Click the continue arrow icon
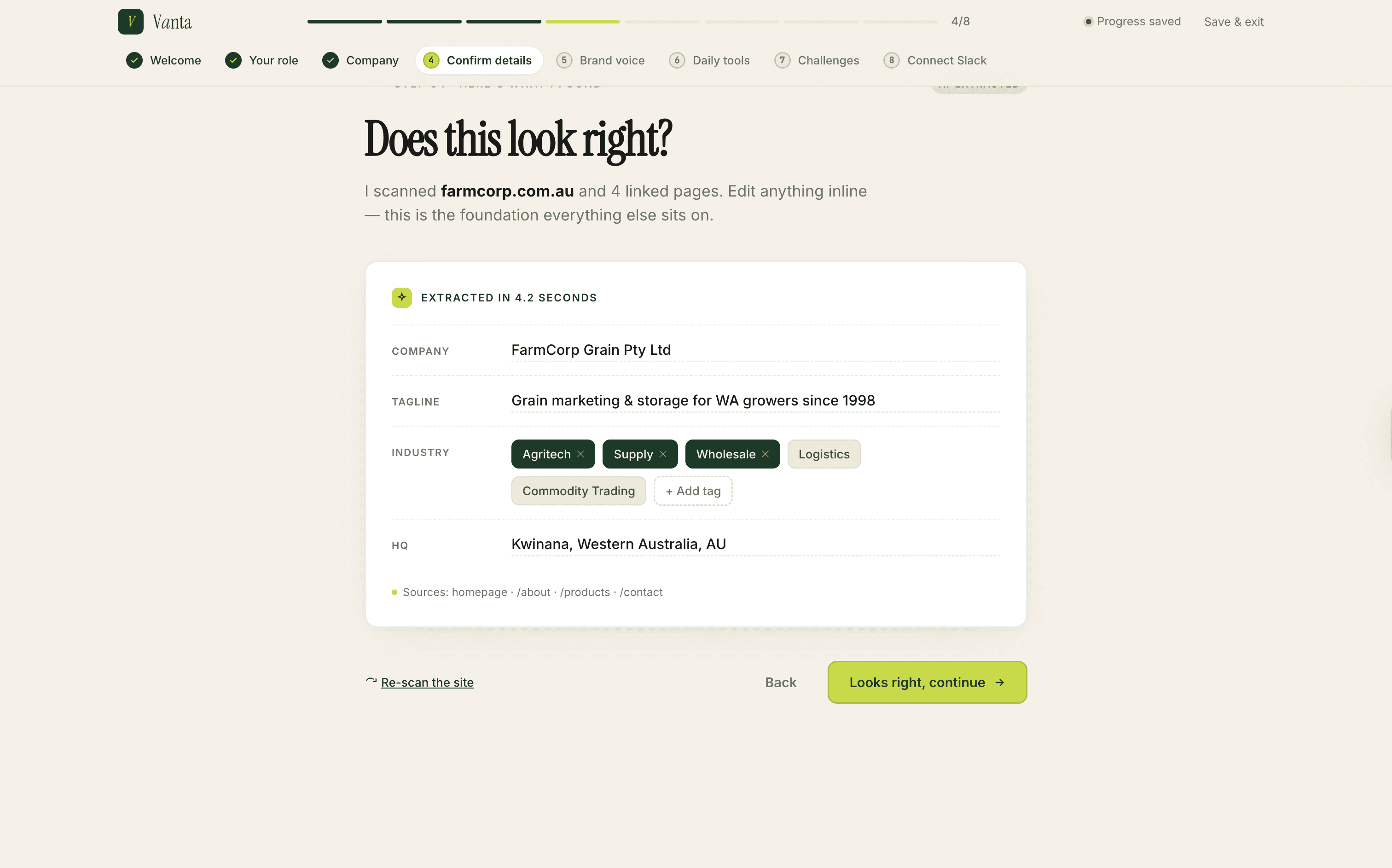Screen dimensions: 1392x868 (x=1000, y=682)
